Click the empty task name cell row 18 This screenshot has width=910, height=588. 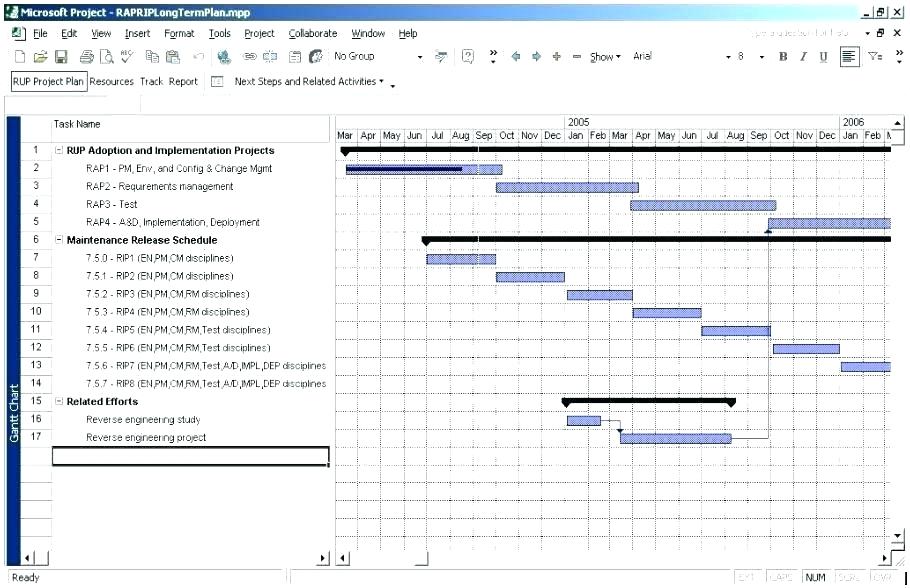pyautogui.click(x=191, y=456)
